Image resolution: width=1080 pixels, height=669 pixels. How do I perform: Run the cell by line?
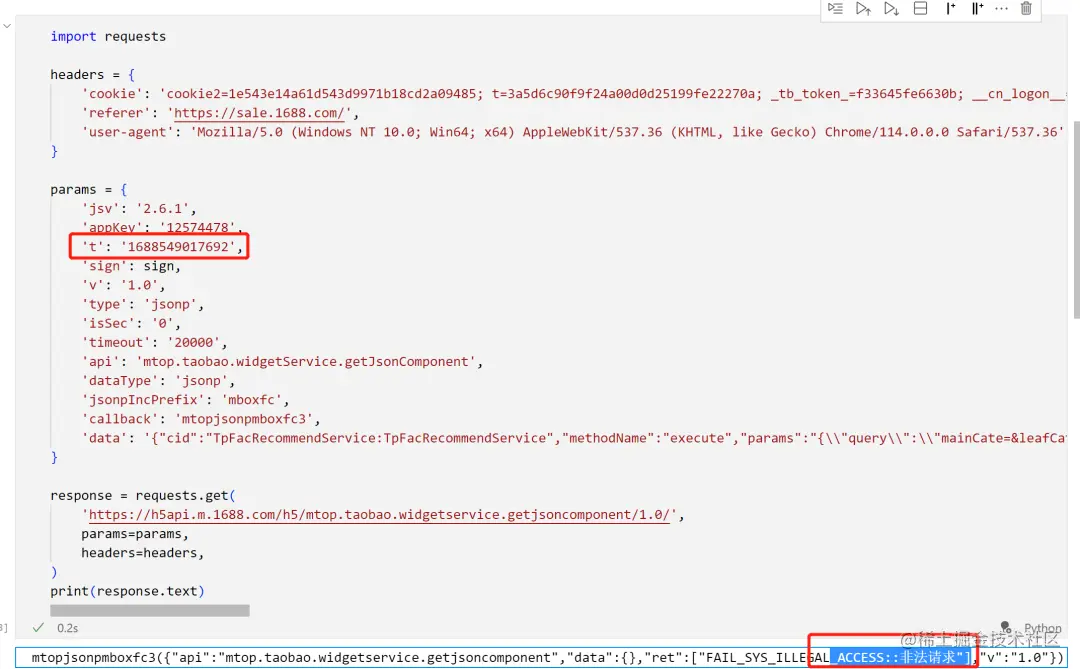tap(835, 9)
